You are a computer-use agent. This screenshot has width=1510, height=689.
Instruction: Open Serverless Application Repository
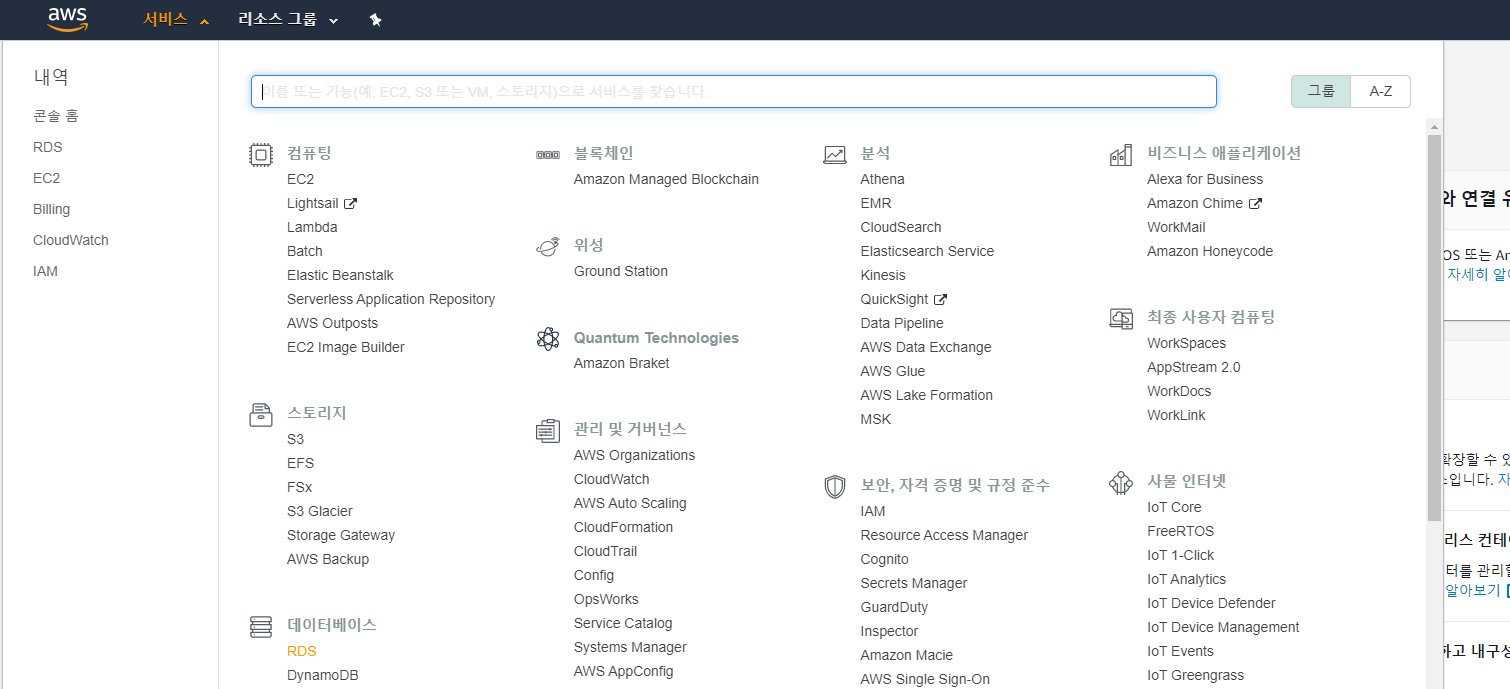point(391,299)
